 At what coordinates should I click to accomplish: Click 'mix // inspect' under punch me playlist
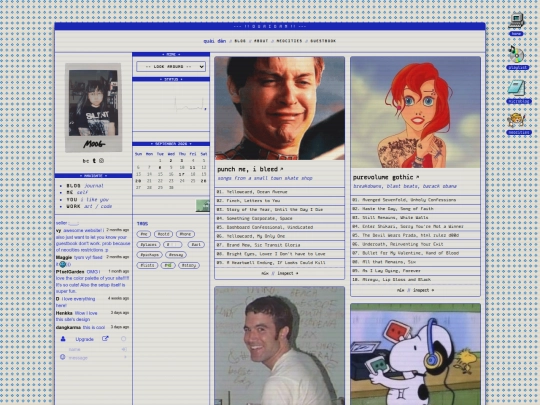click(279, 273)
